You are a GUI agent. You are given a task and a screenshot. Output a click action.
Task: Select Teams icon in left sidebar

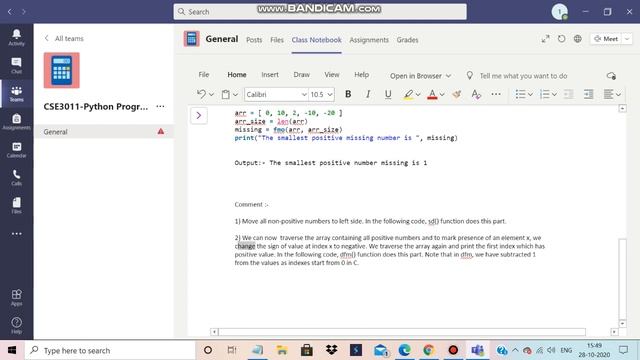[x=16, y=93]
